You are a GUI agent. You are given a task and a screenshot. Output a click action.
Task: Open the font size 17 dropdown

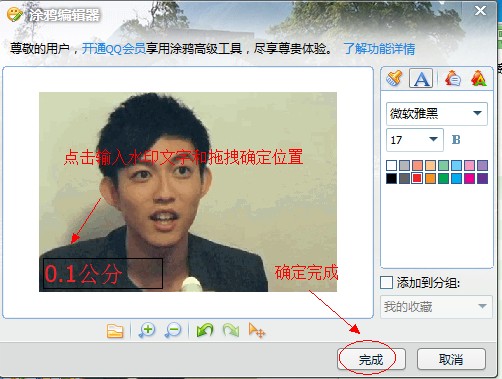click(415, 140)
